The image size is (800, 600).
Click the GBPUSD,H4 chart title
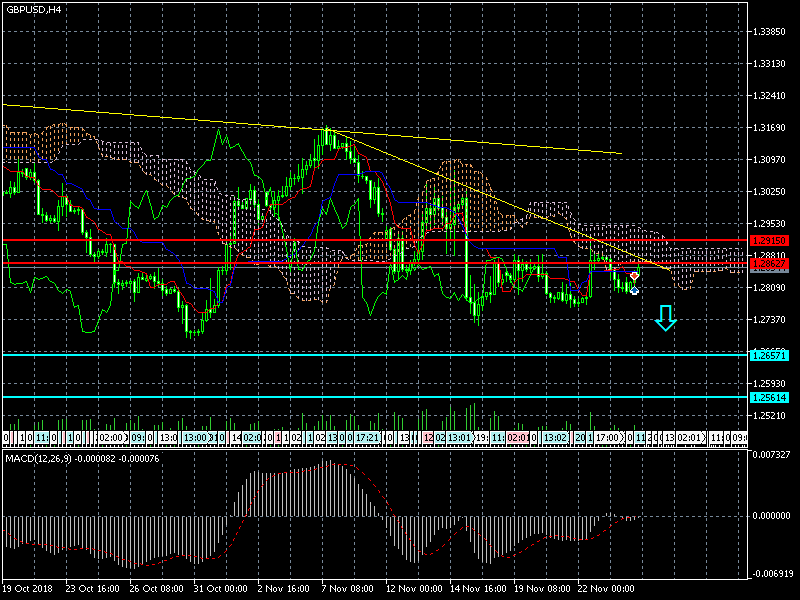(34, 9)
